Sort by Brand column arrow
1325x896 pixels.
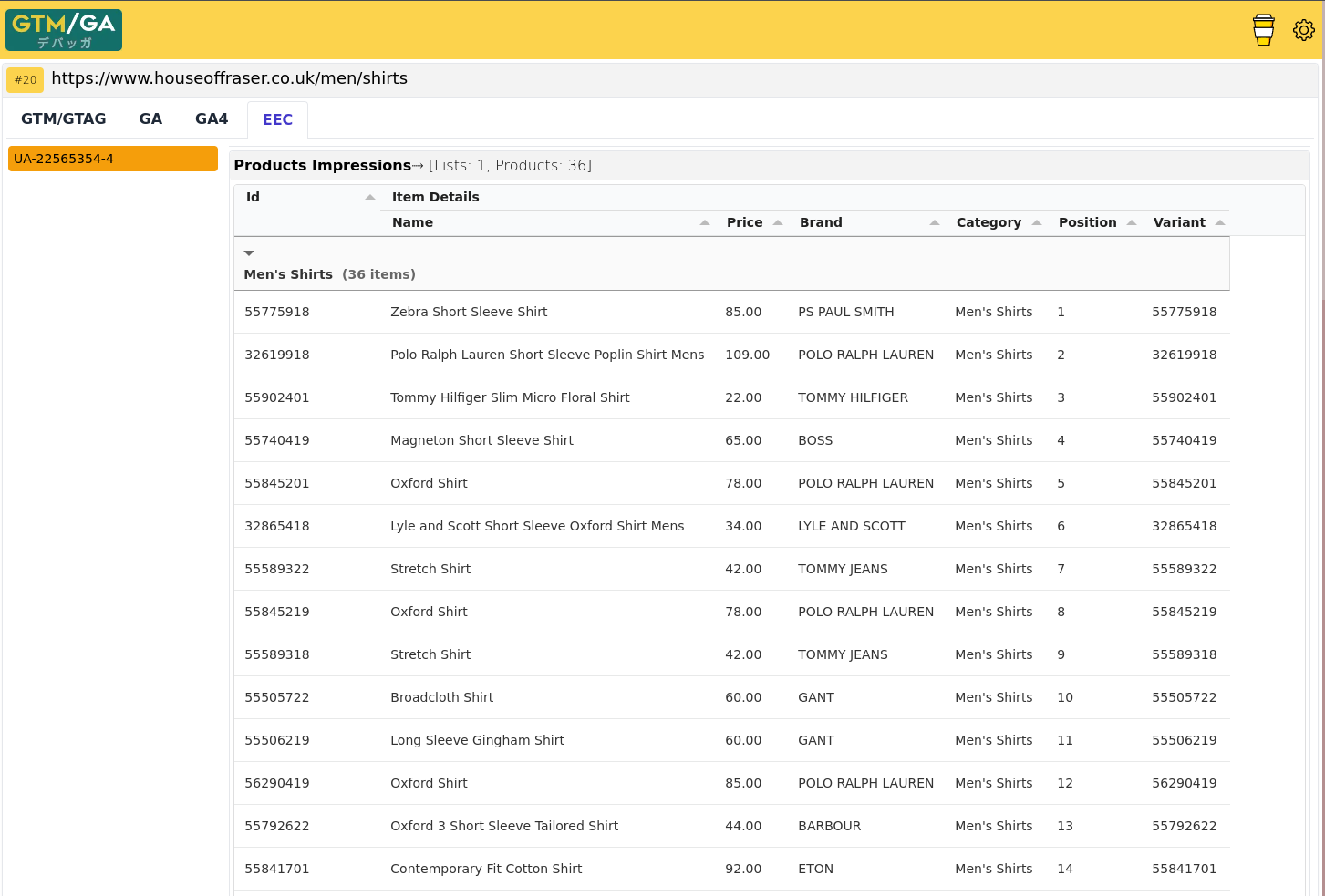(935, 222)
